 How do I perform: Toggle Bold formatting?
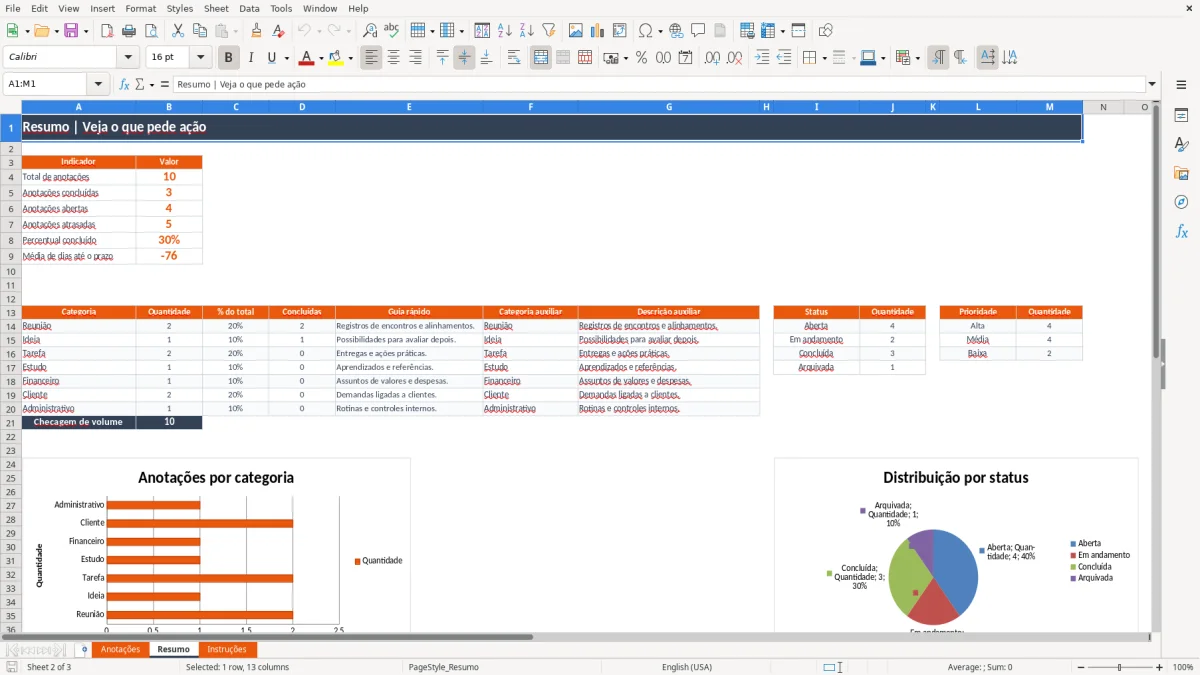(229, 58)
